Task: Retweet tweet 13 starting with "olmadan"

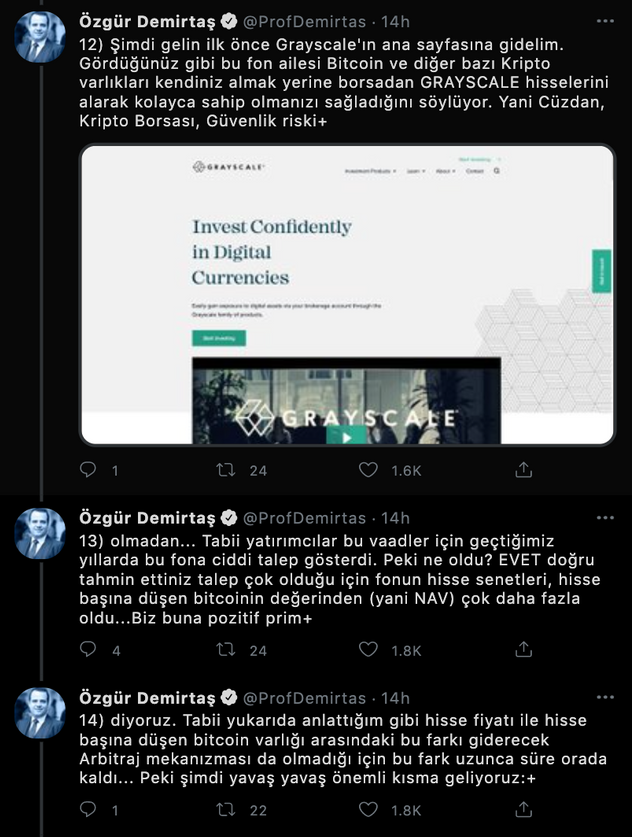Action: 229,649
